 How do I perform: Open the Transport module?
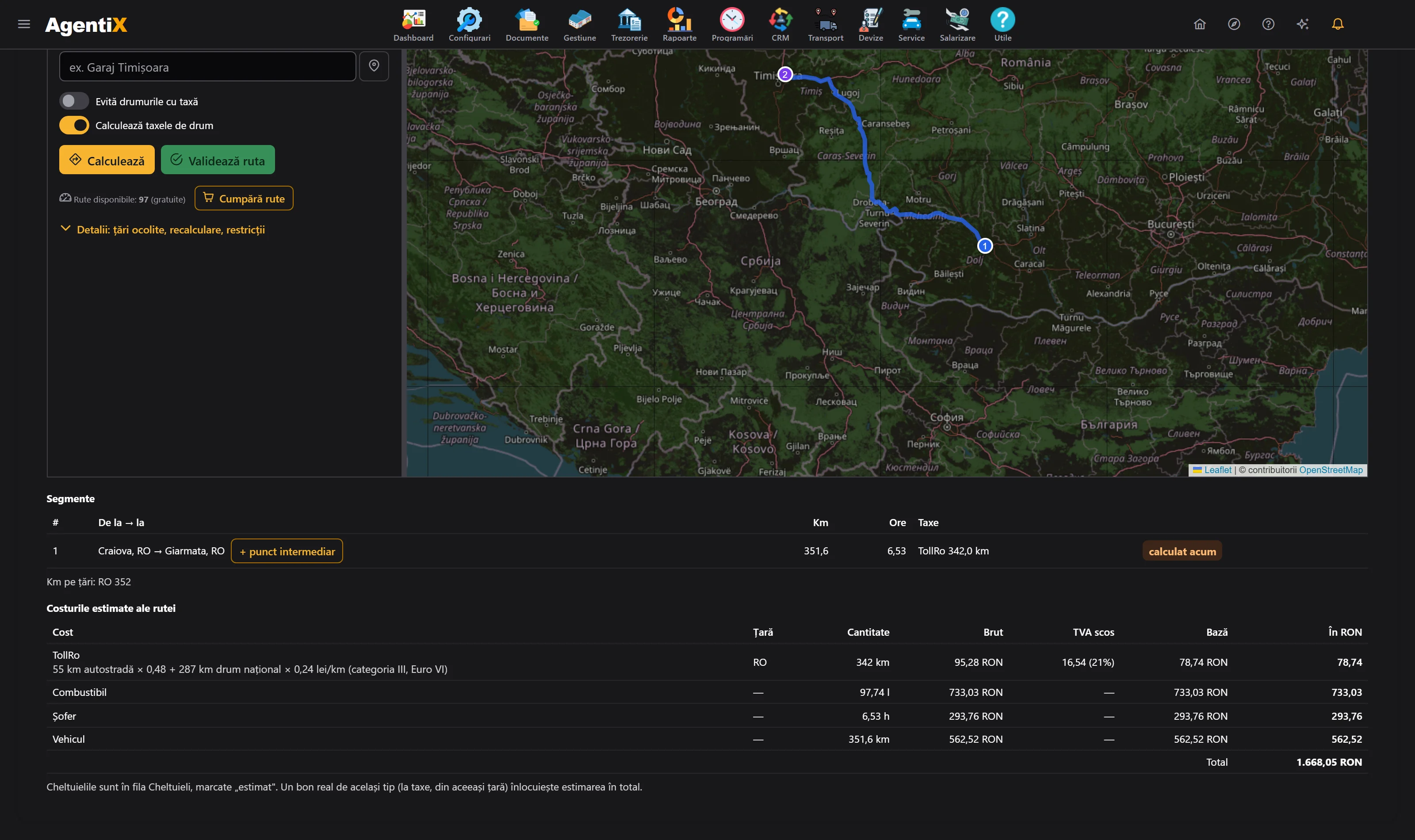825,25
